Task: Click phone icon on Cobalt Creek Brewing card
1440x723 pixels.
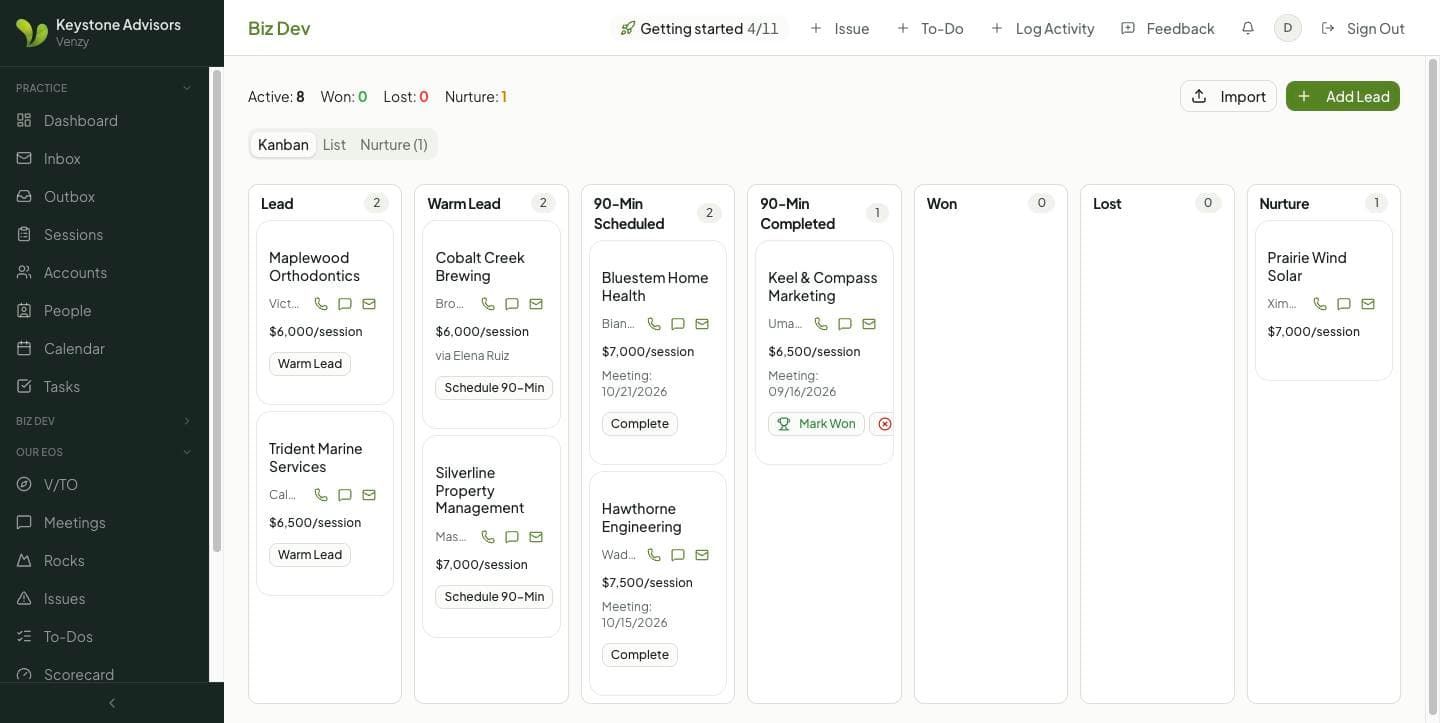Action: tap(488, 304)
